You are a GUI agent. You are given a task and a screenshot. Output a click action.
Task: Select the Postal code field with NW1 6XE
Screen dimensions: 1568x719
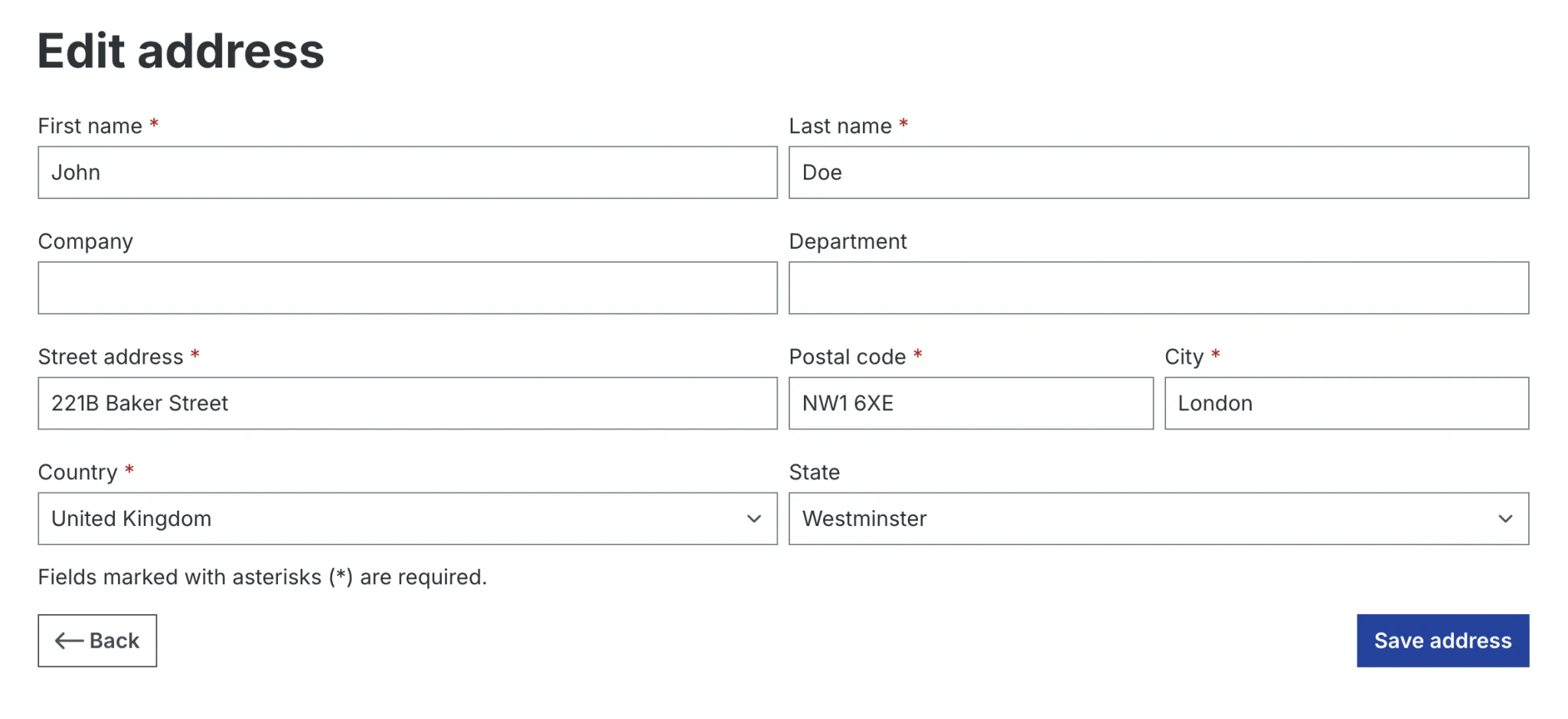pyautogui.click(x=971, y=404)
